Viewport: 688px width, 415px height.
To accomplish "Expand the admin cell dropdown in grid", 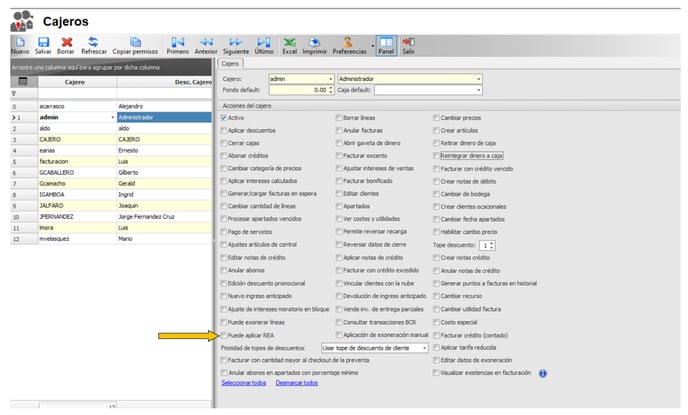I will coord(113,118).
